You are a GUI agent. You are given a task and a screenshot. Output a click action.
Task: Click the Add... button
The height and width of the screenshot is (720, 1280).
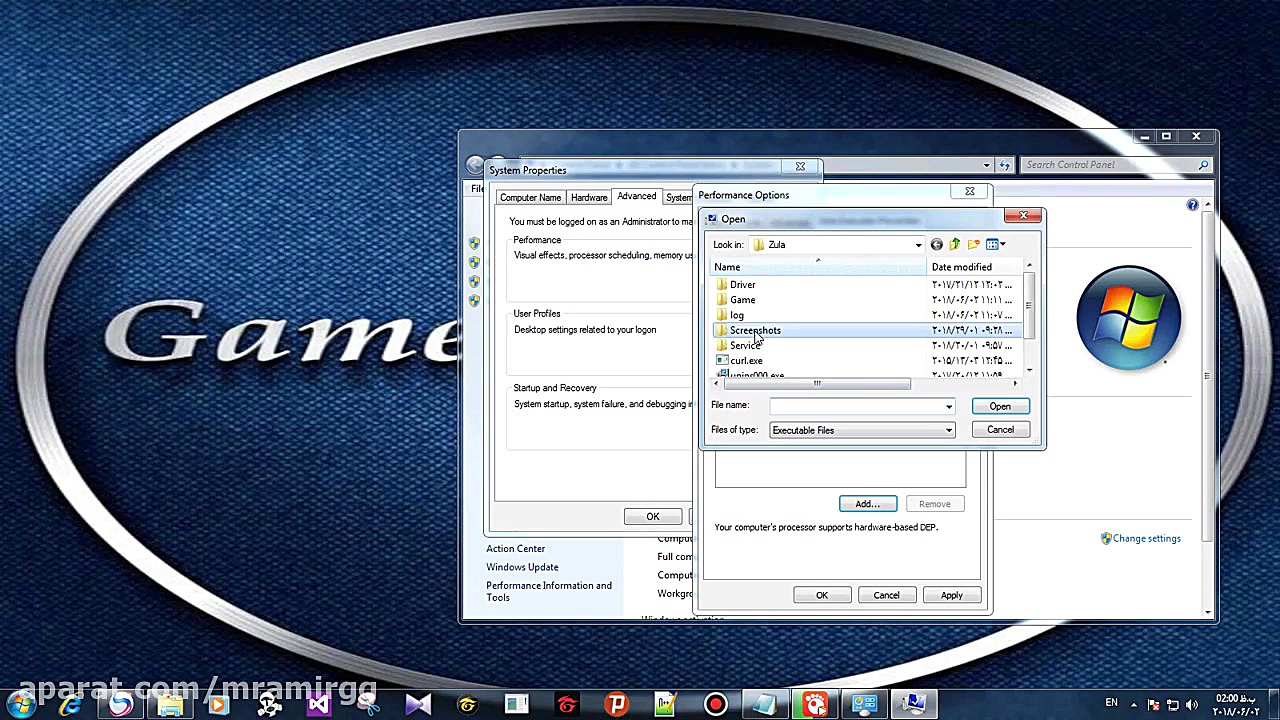[867, 504]
